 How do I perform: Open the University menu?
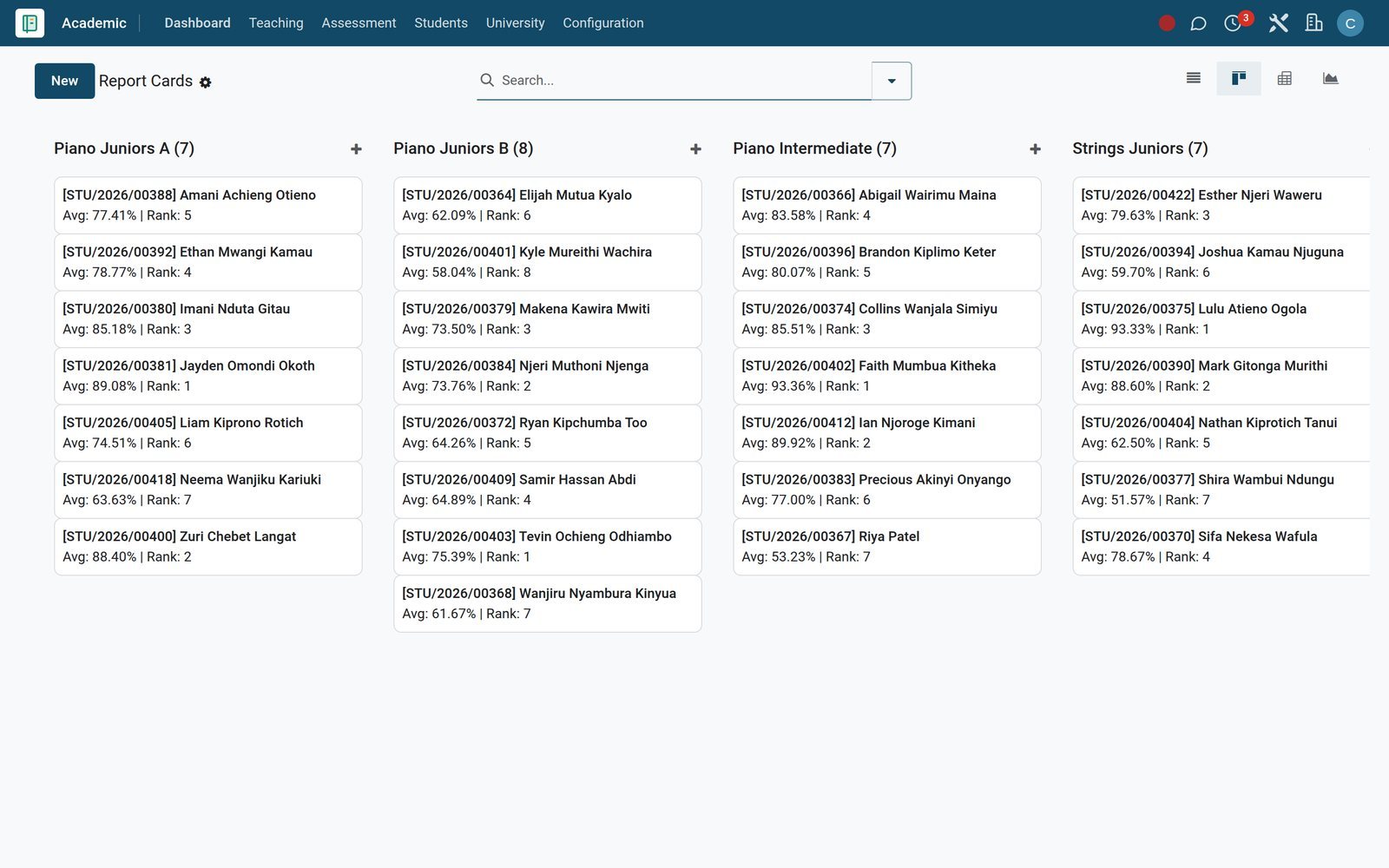point(515,23)
